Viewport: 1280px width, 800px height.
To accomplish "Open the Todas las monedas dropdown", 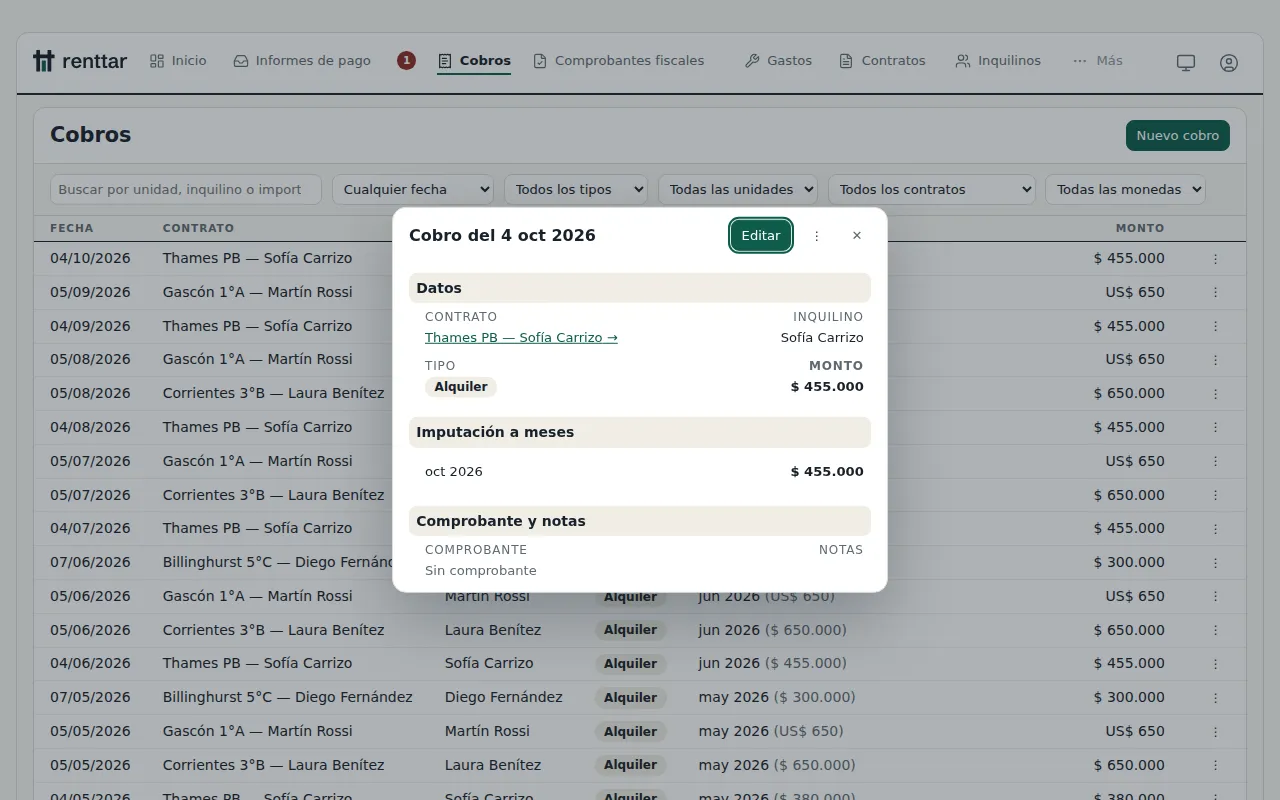I will coord(1125,189).
